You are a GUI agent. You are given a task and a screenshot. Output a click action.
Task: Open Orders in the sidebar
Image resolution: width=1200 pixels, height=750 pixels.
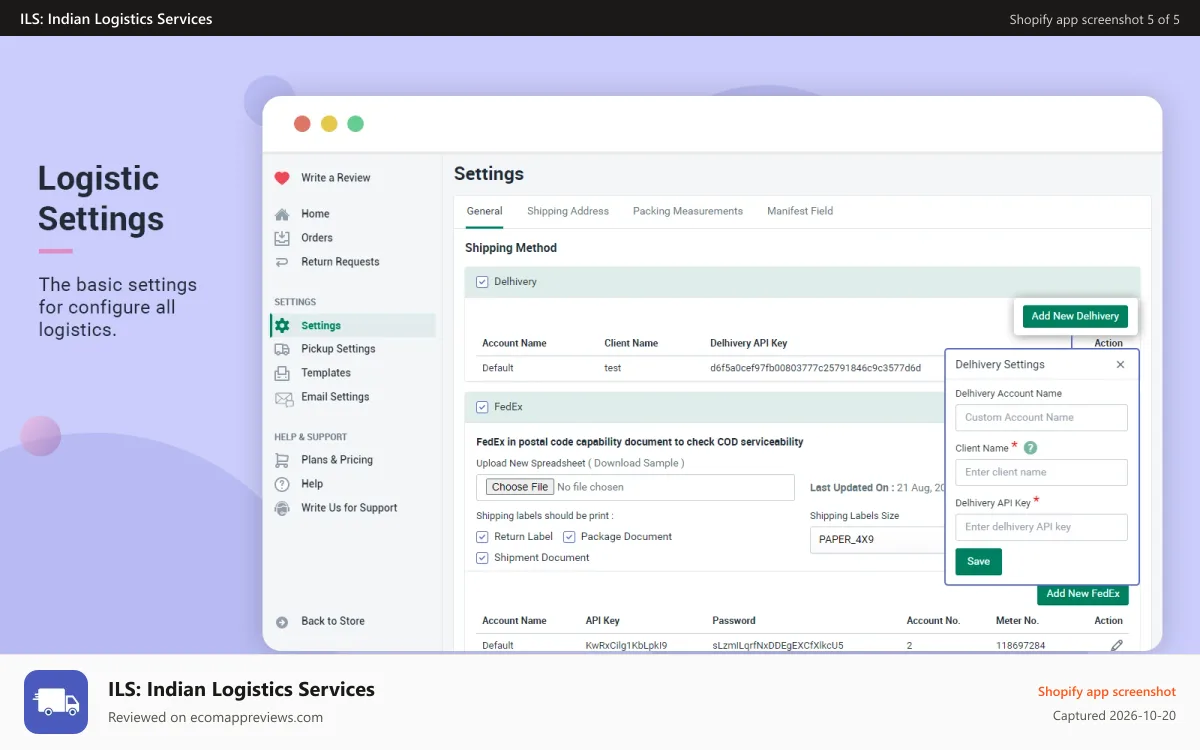(317, 238)
